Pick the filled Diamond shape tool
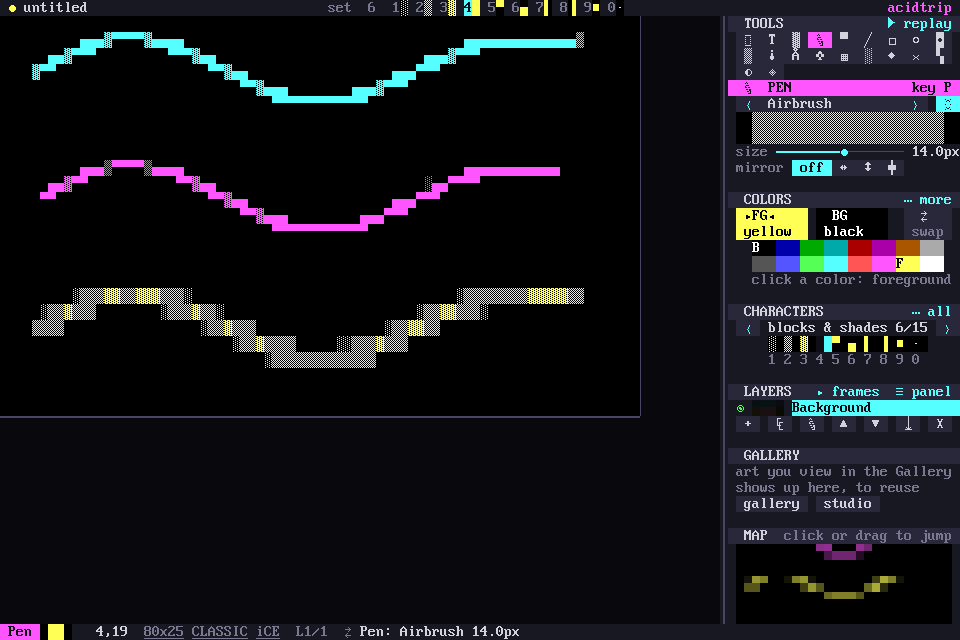960x640 pixels. (892, 56)
